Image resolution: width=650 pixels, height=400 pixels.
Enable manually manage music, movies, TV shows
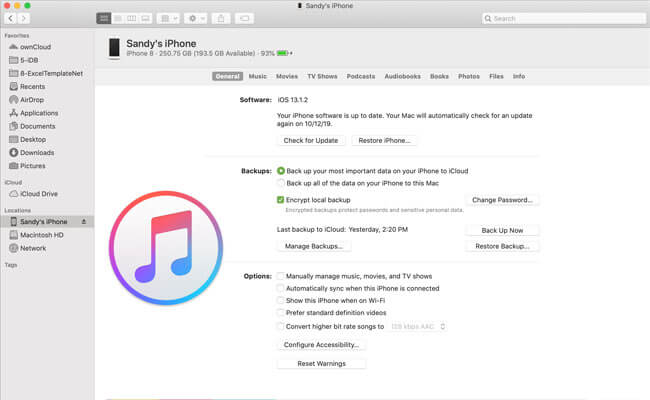281,276
